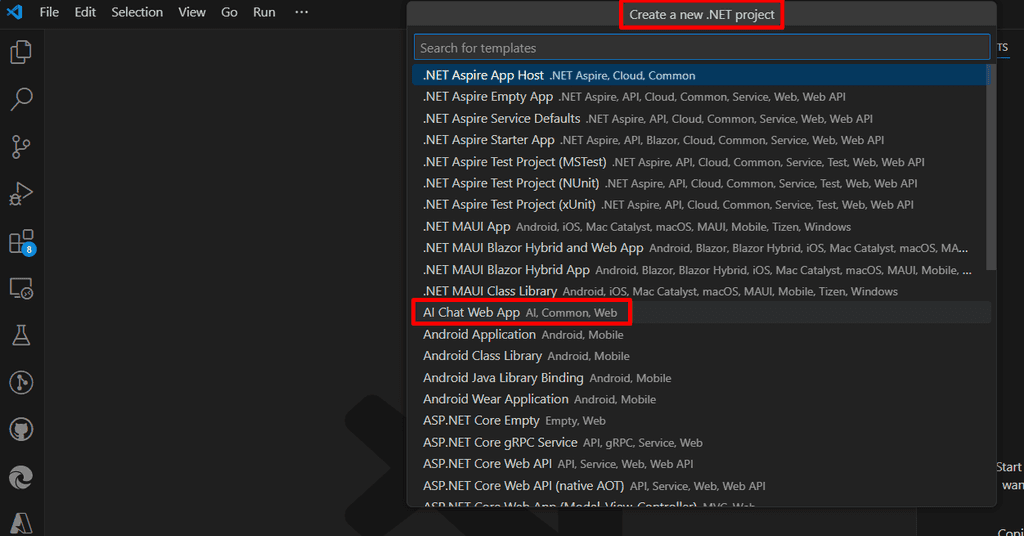Select AI Chat Web App template
This screenshot has width=1024, height=536.
(x=701, y=312)
